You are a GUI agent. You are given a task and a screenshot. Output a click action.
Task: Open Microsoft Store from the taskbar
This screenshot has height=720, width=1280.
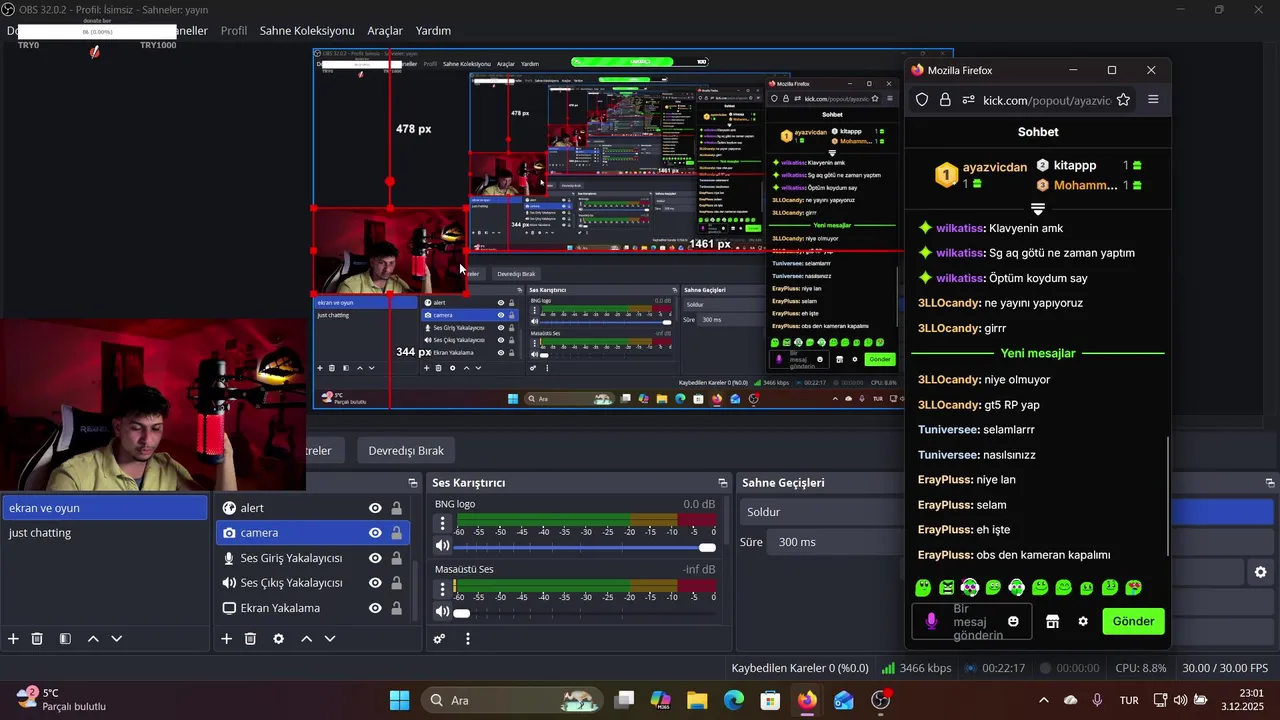point(771,700)
